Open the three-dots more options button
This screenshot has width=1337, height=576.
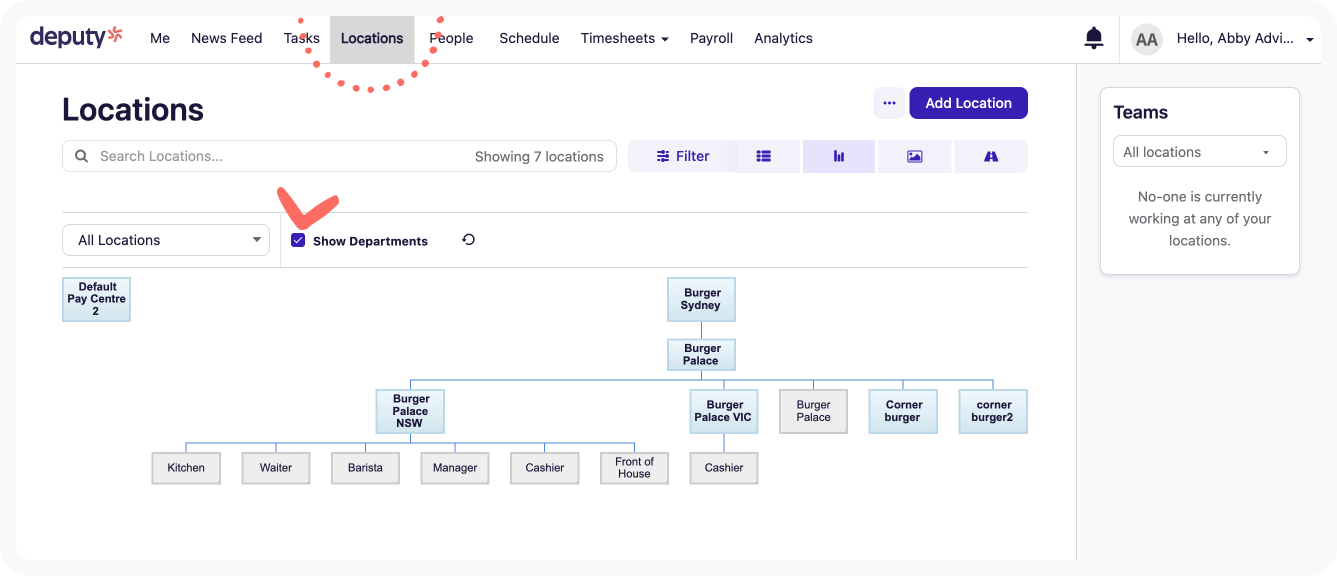click(x=889, y=103)
